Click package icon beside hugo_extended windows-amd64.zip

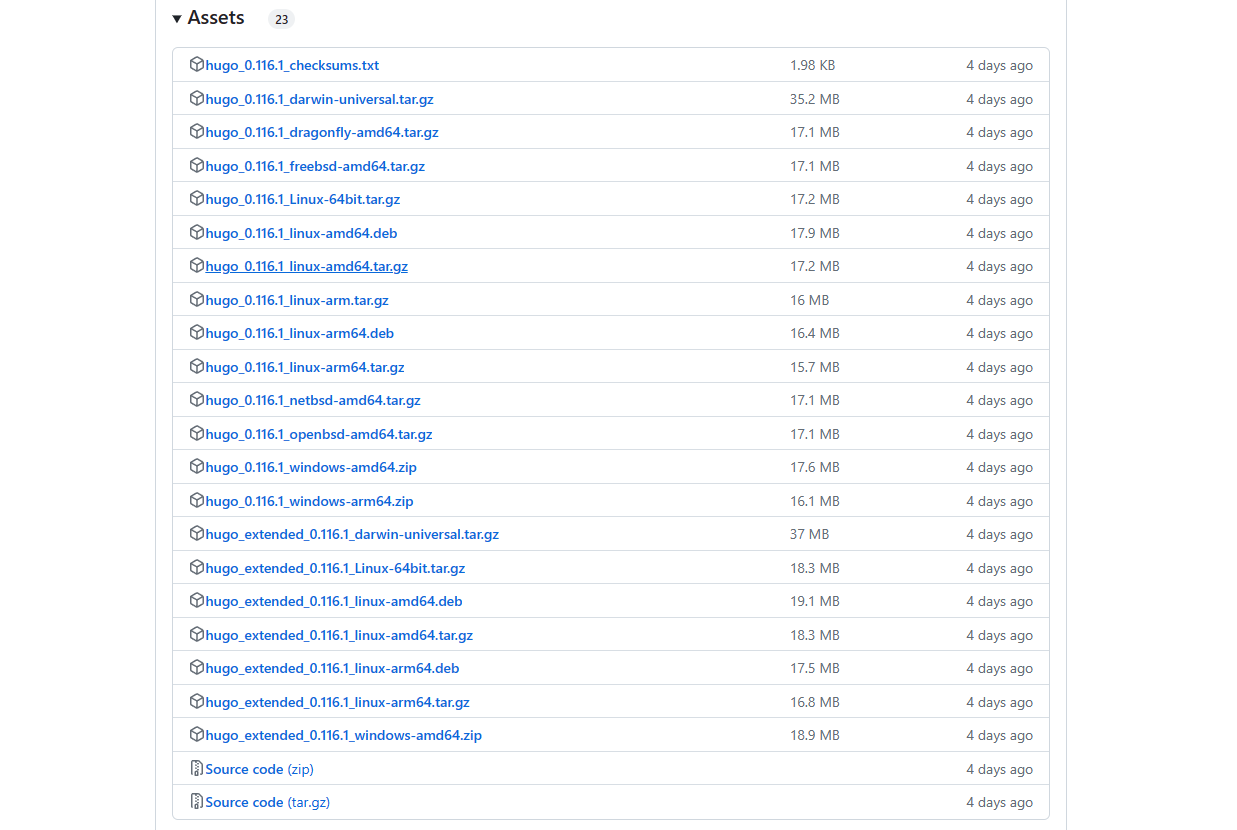197,735
